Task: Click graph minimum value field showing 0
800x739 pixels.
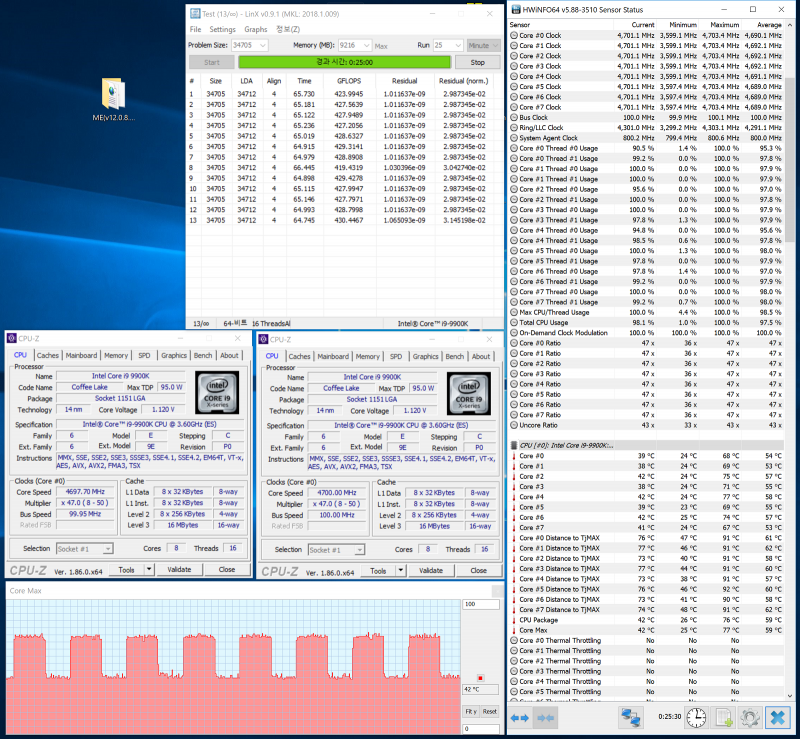Action: pyautogui.click(x=481, y=729)
